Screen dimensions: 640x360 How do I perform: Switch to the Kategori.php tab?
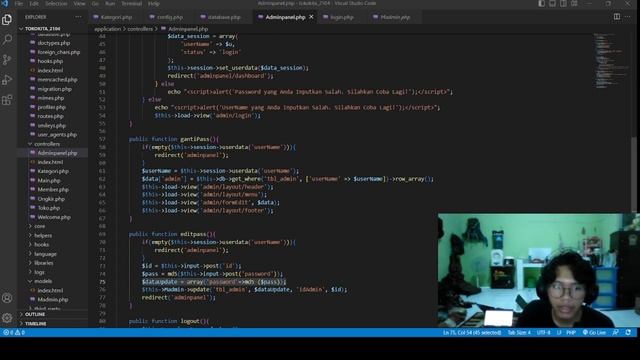point(116,17)
